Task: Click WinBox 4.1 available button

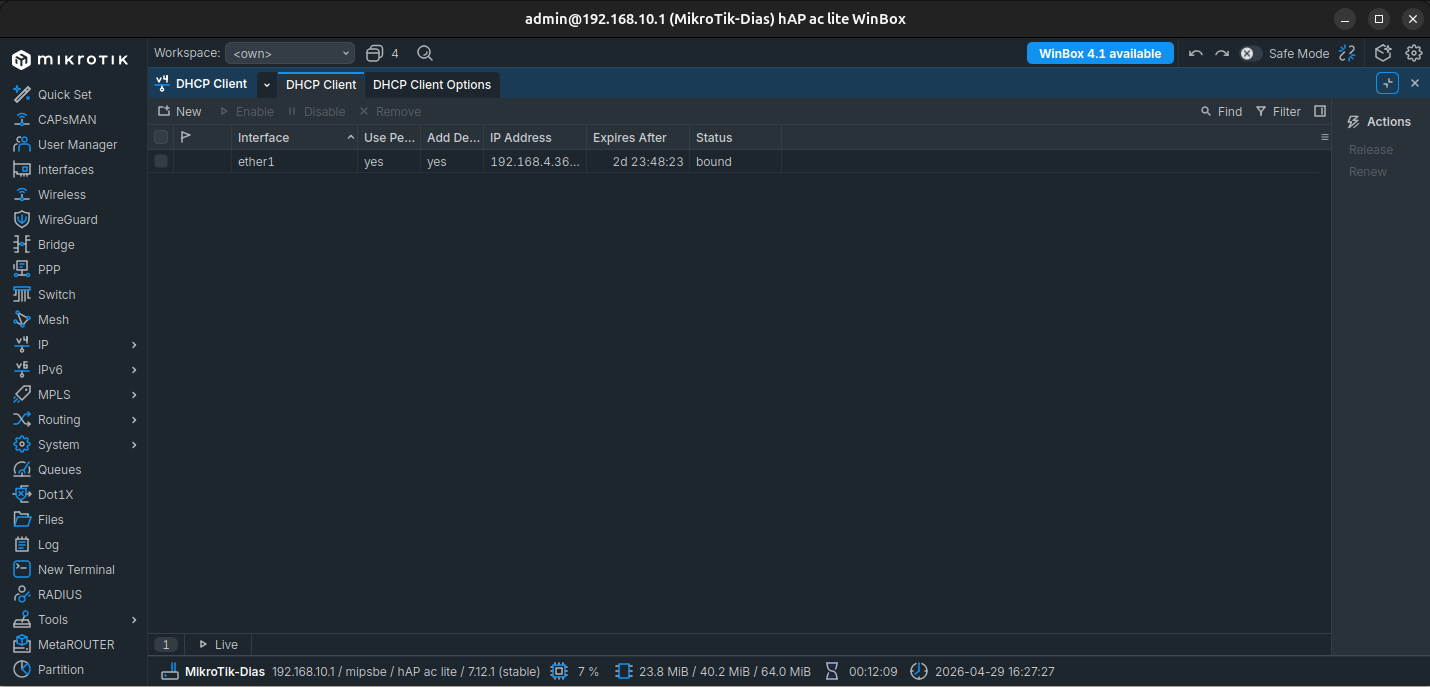Action: tap(1100, 53)
